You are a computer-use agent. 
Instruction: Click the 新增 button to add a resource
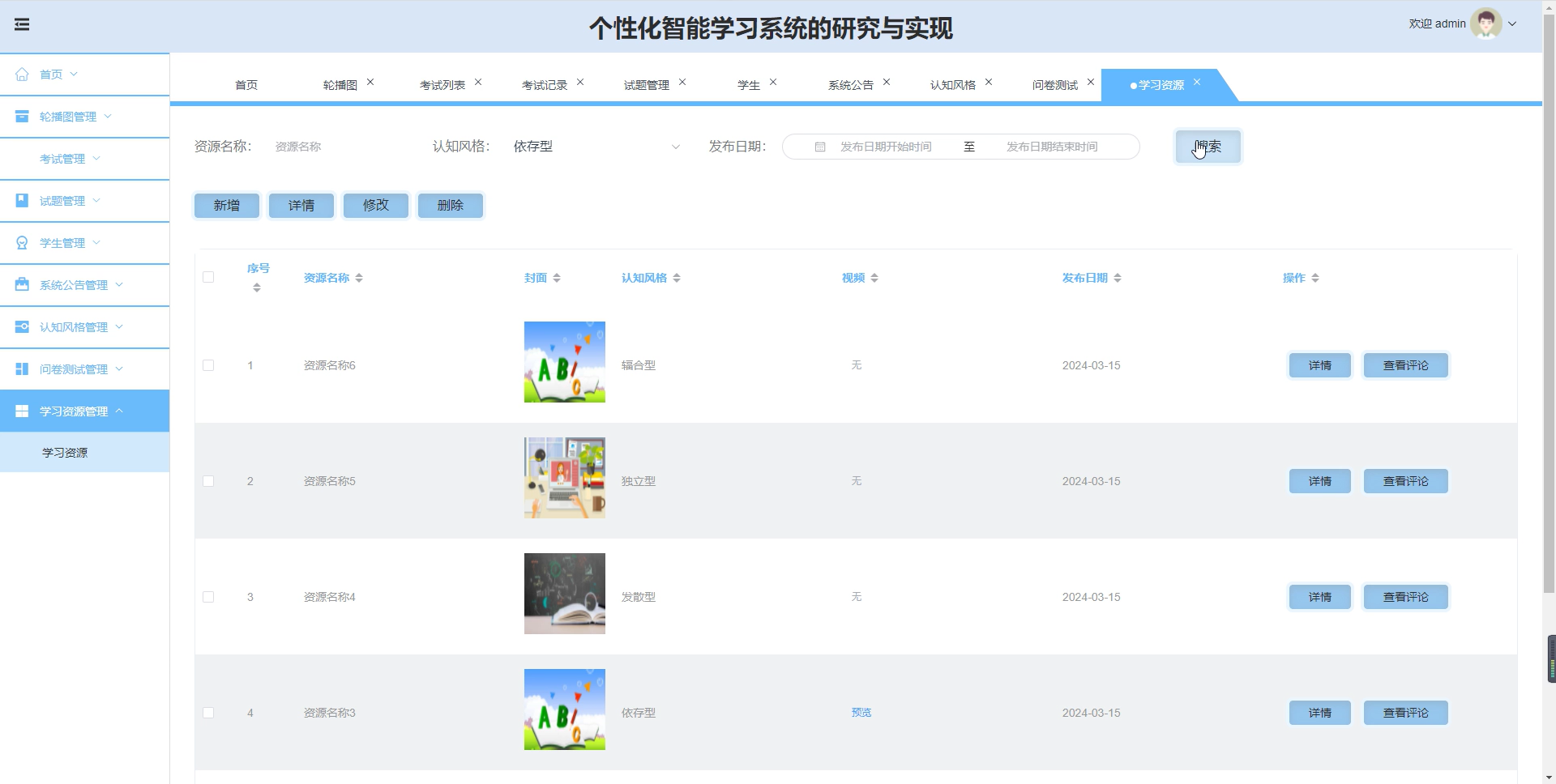[226, 205]
